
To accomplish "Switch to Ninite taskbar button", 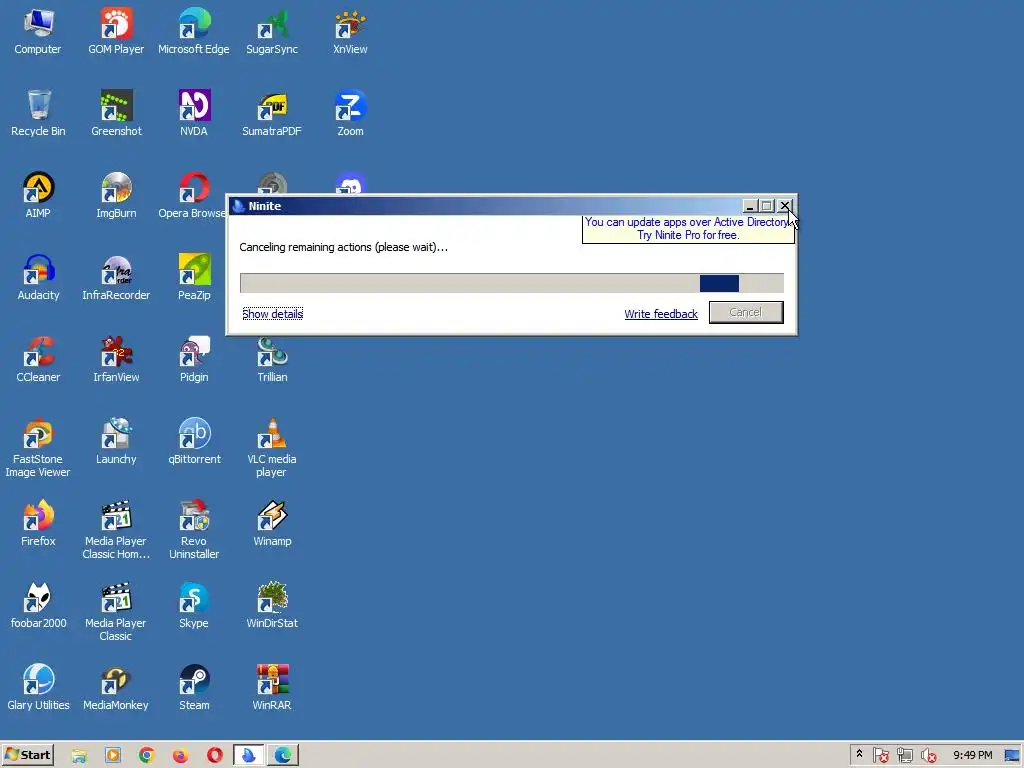I will (x=249, y=756).
